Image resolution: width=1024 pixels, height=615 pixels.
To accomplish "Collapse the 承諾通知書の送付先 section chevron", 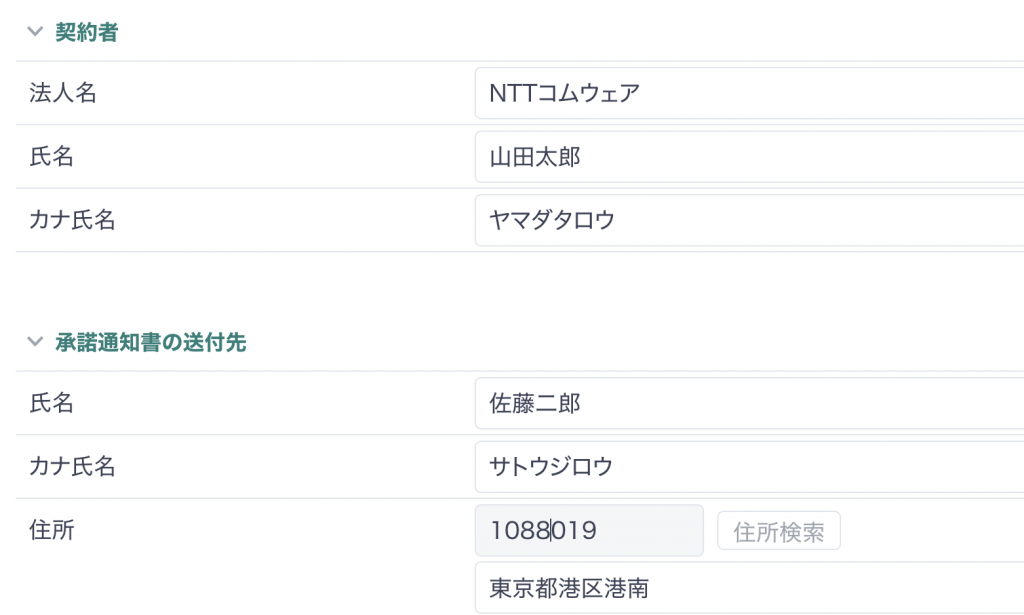I will click(35, 341).
